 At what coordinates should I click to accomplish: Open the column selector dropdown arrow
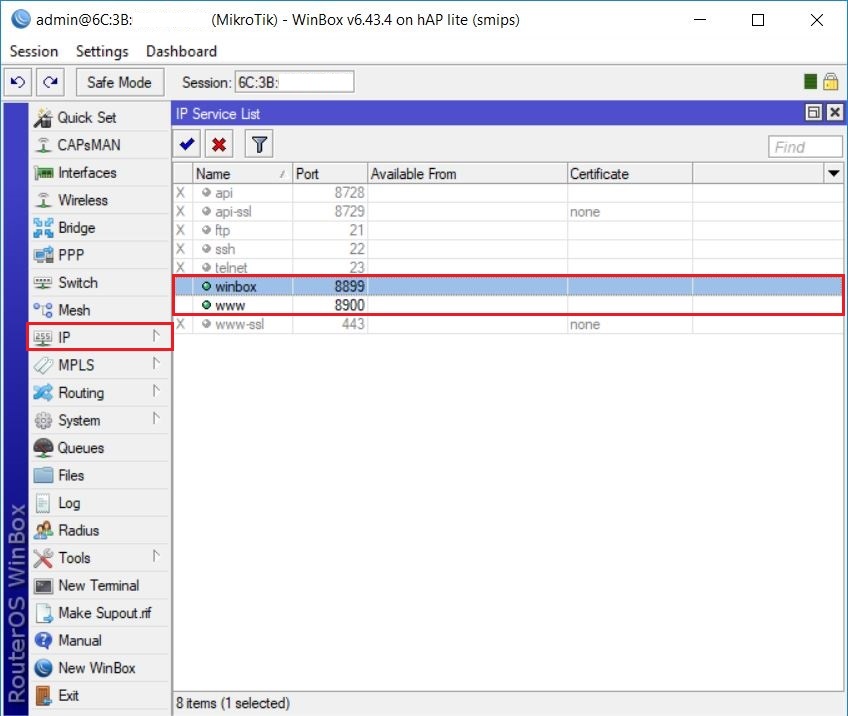[833, 174]
